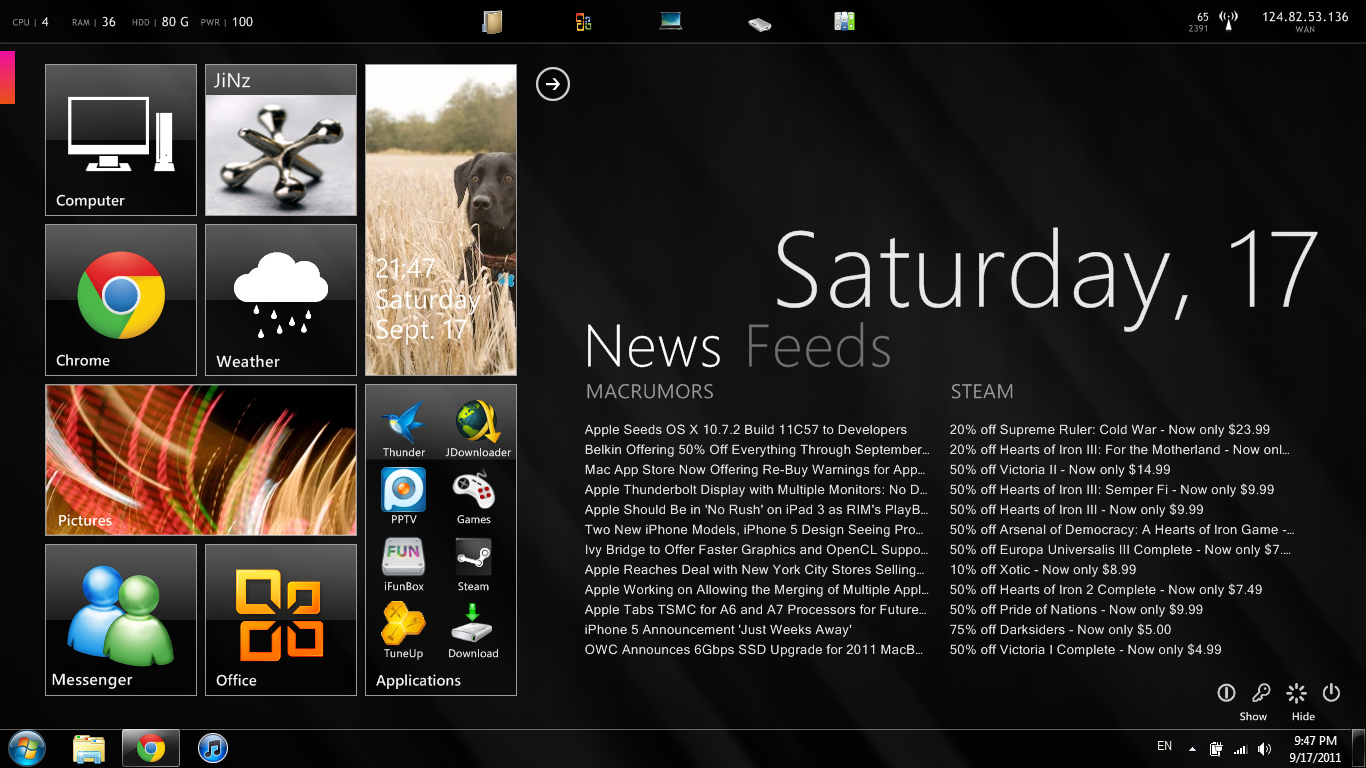Open the '75% off Darksiders' Steam deal
The width and height of the screenshot is (1366, 768).
tap(1060, 630)
